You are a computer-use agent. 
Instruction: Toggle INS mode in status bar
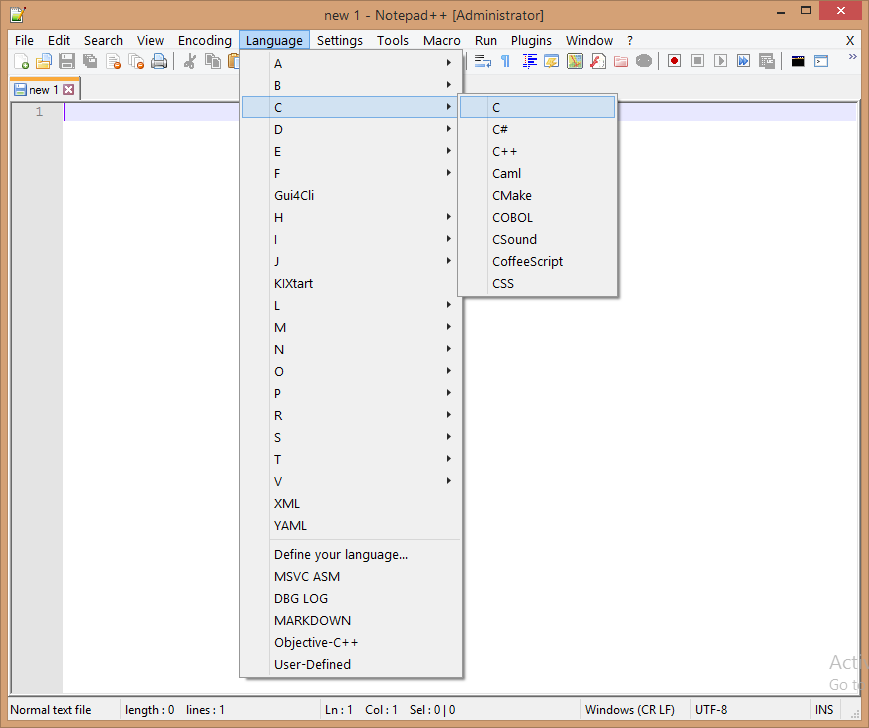[824, 710]
